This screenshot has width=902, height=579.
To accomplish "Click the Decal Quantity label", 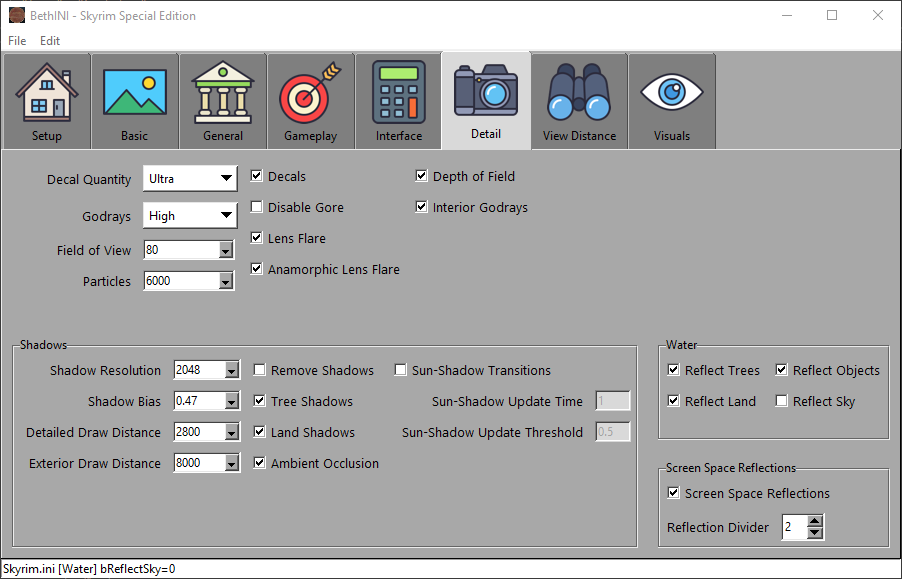I will tap(89, 179).
